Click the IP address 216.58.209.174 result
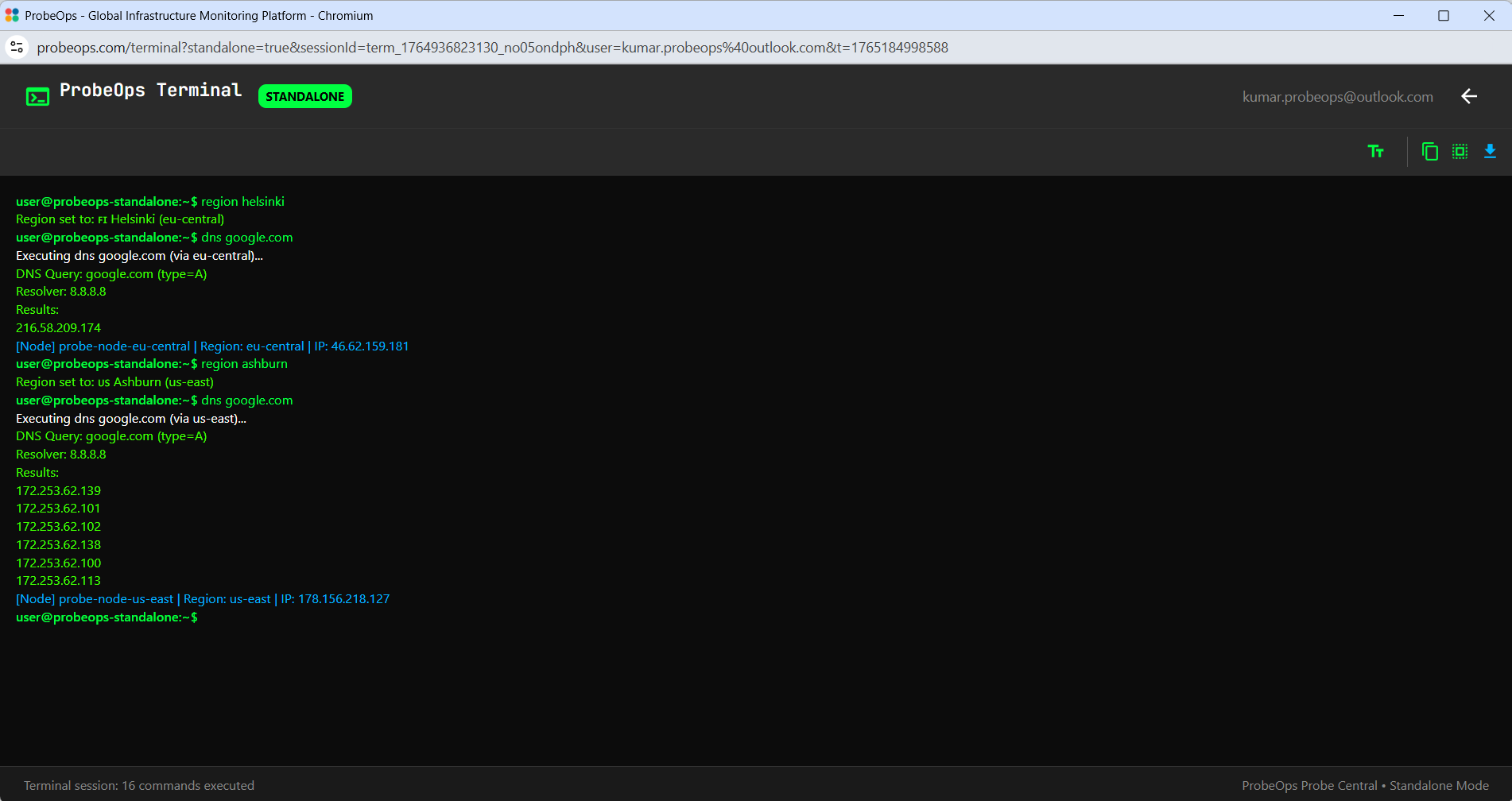The width and height of the screenshot is (1512, 801). [x=58, y=327]
